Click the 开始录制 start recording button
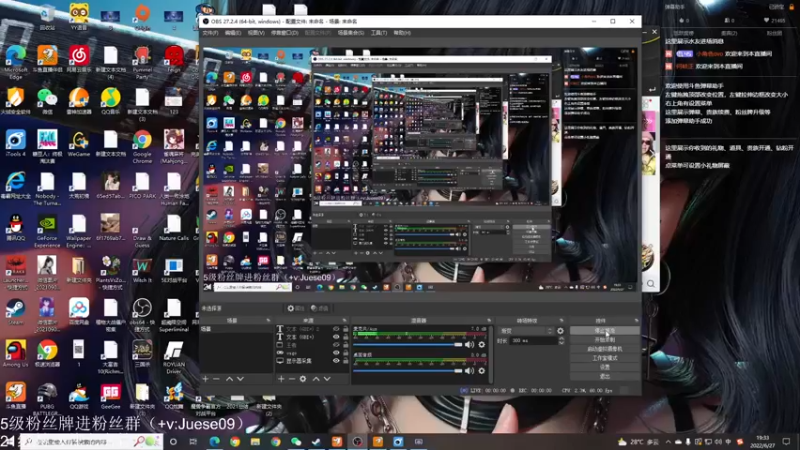 tap(605, 340)
